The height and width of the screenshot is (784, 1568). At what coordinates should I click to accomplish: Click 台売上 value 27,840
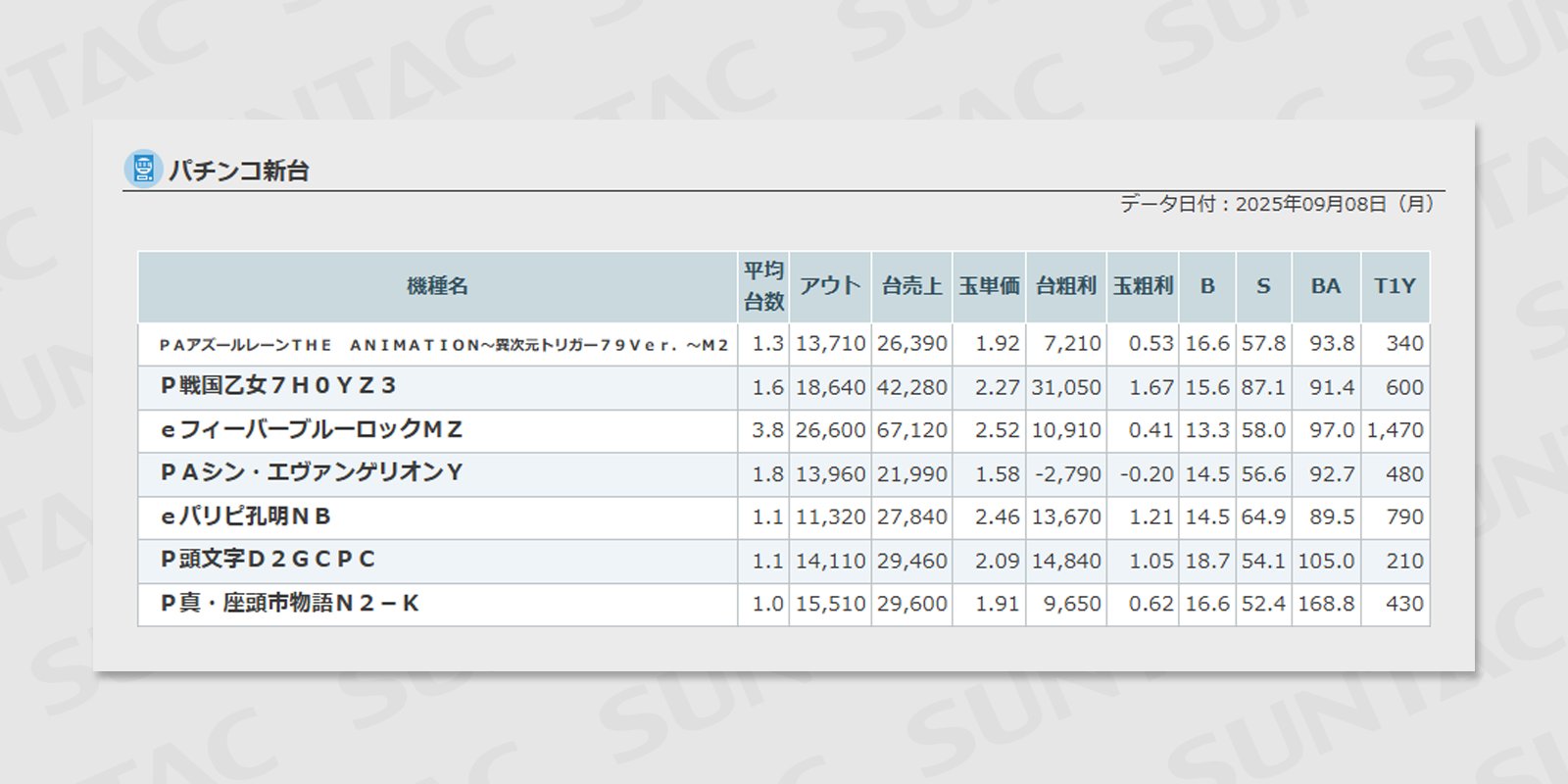tap(911, 516)
